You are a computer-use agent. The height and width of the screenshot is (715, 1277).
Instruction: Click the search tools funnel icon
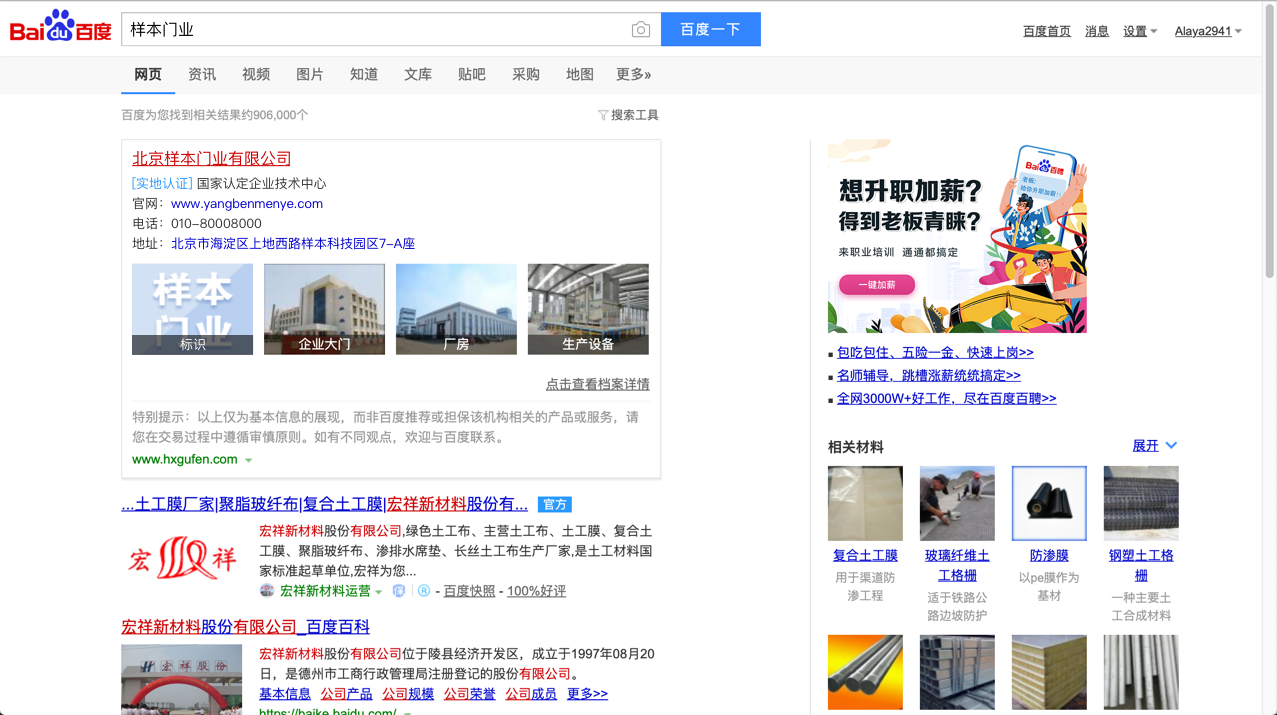click(603, 115)
